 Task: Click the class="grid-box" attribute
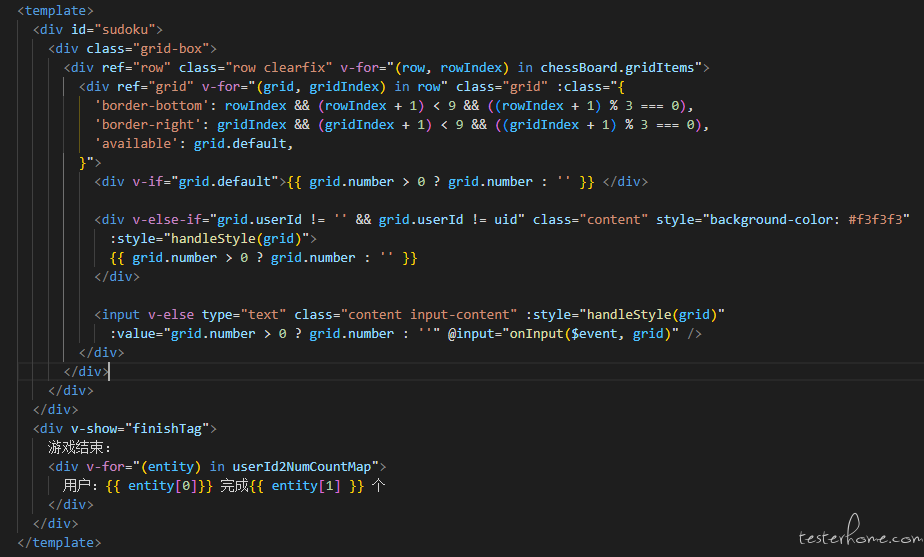(x=148, y=48)
